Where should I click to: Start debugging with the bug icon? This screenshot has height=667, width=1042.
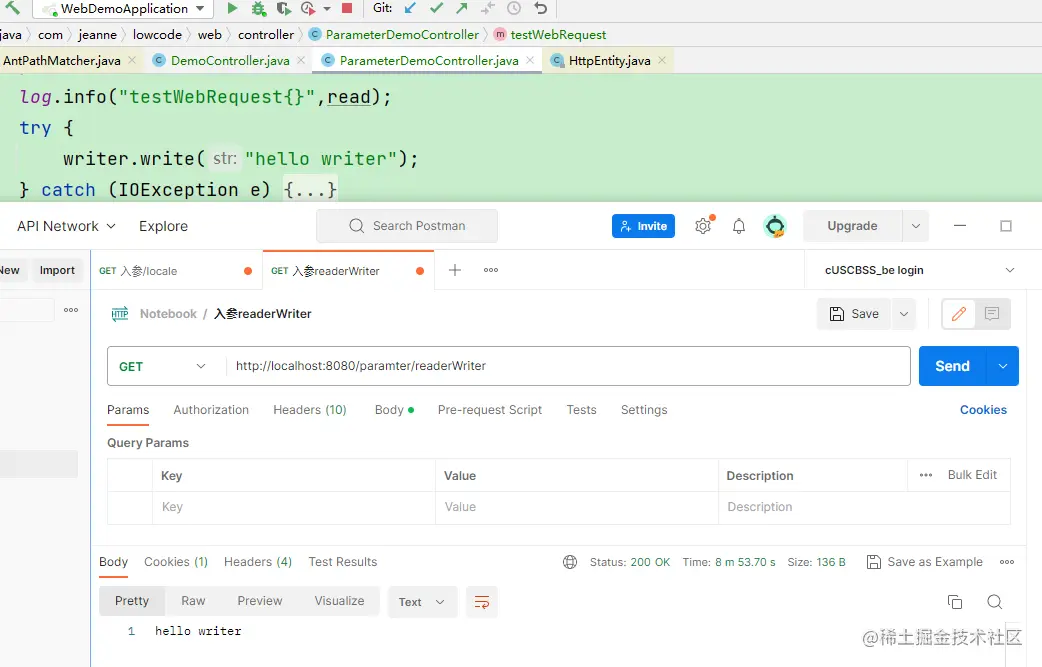(x=258, y=8)
